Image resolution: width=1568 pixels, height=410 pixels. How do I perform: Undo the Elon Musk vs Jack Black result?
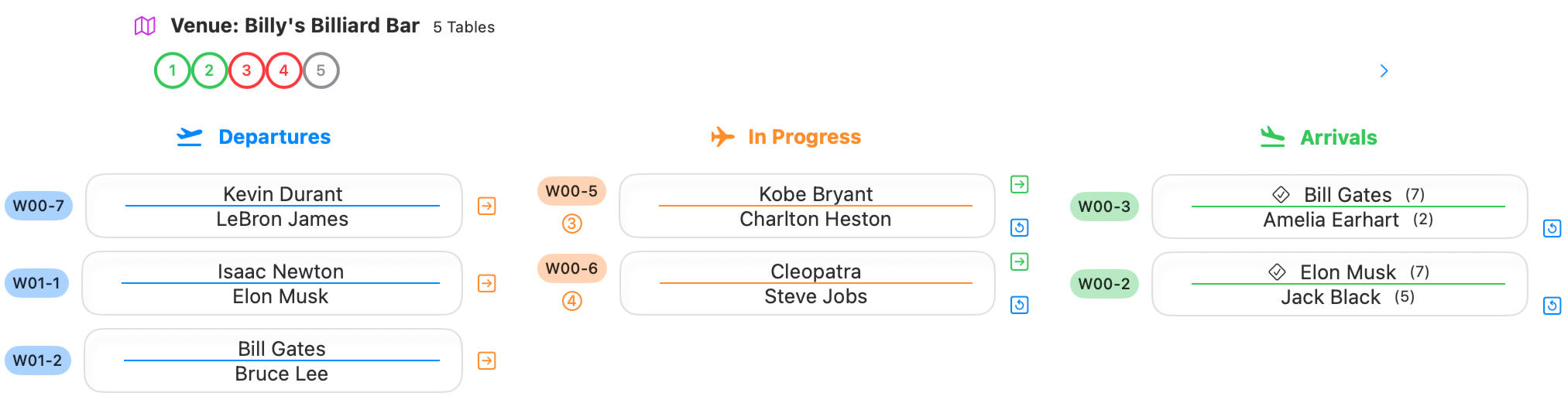[1552, 306]
